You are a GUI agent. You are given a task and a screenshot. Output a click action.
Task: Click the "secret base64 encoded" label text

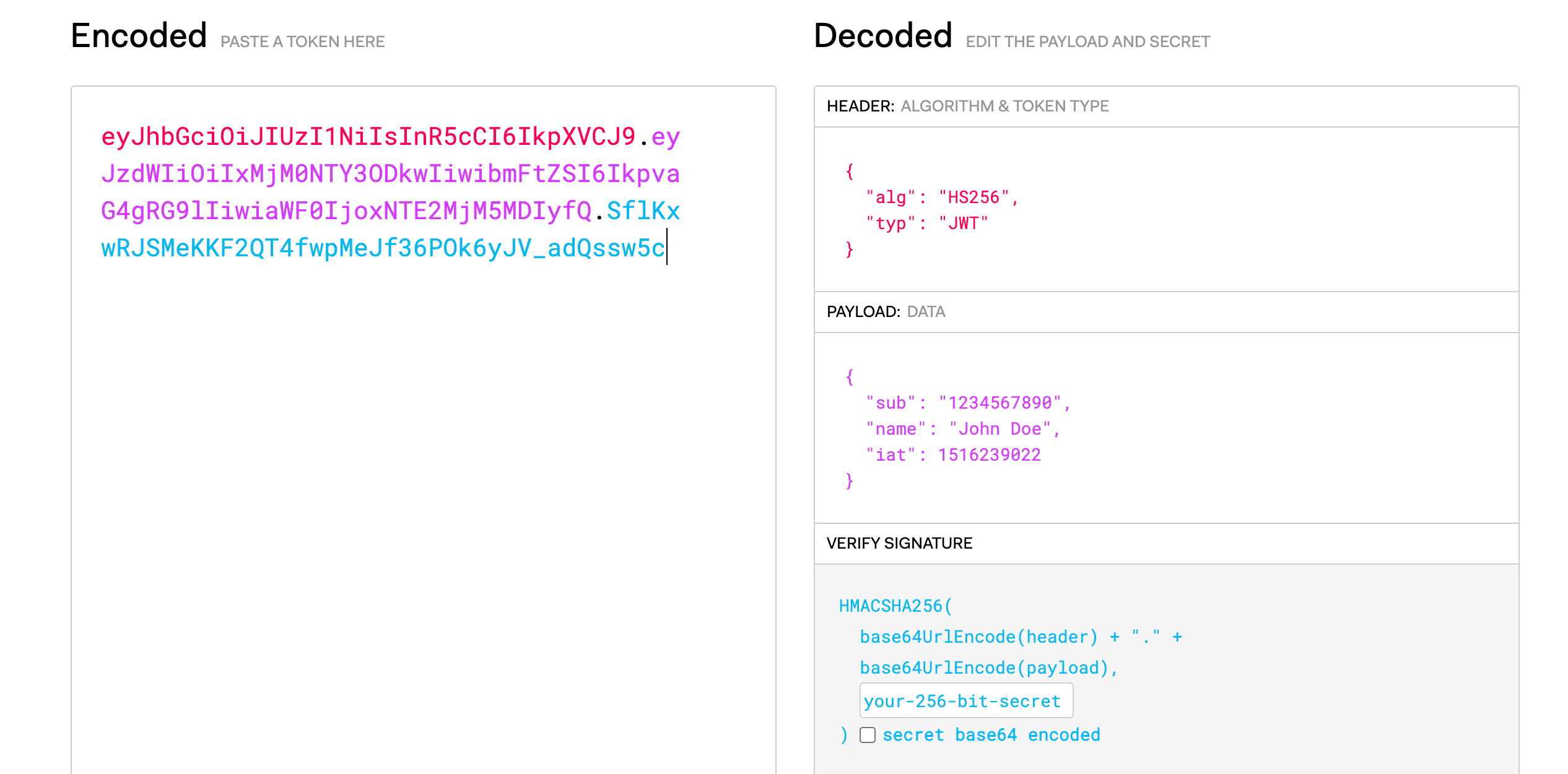[x=991, y=735]
